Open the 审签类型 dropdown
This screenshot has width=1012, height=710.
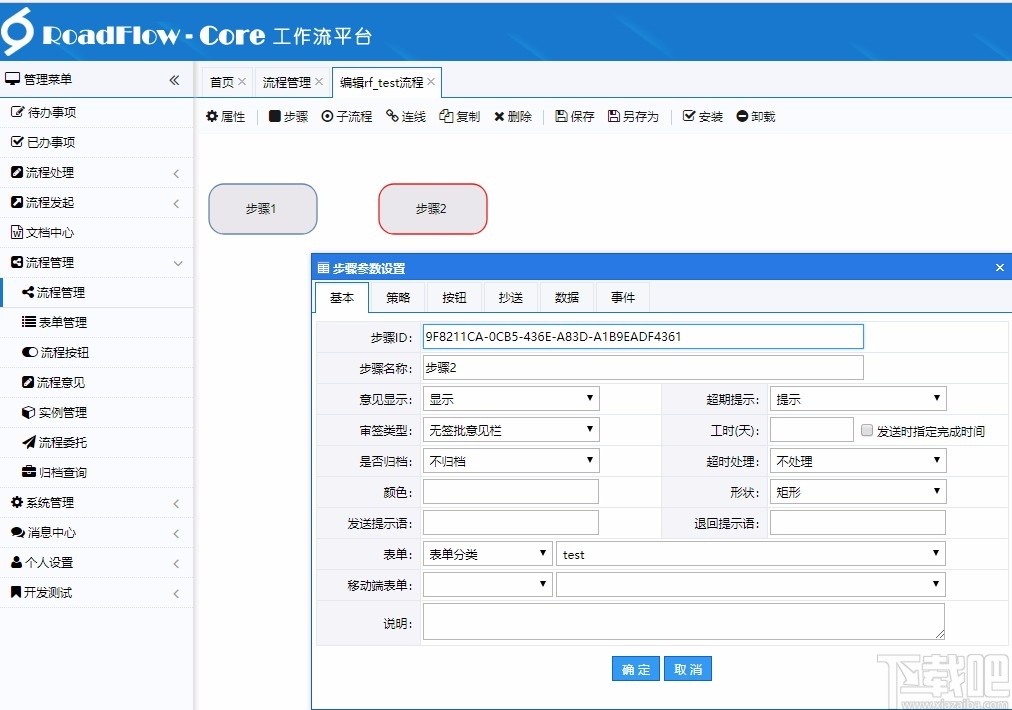pos(510,429)
